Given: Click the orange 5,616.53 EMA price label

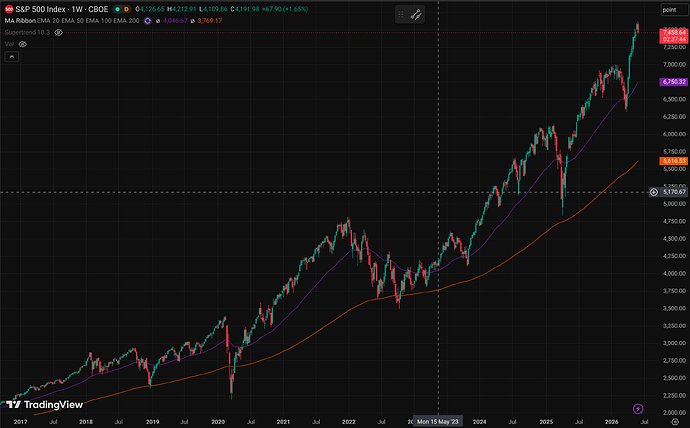Looking at the screenshot, I should [x=674, y=161].
